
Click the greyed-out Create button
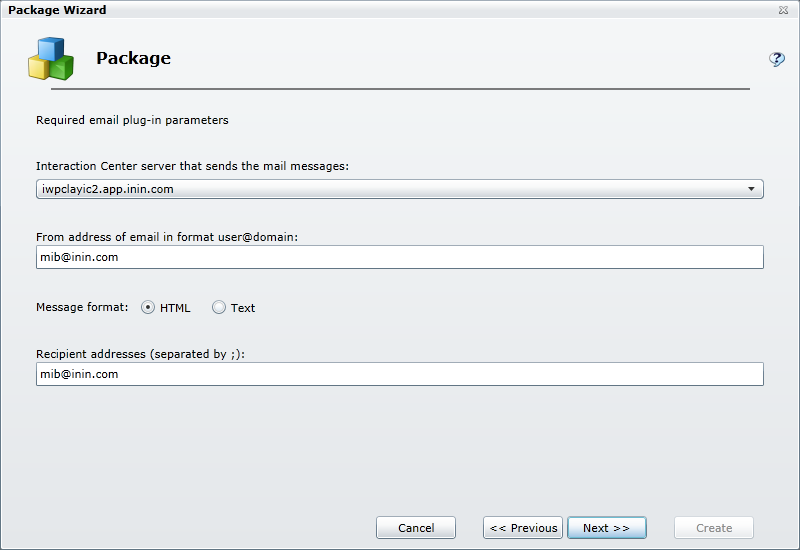pos(714,528)
